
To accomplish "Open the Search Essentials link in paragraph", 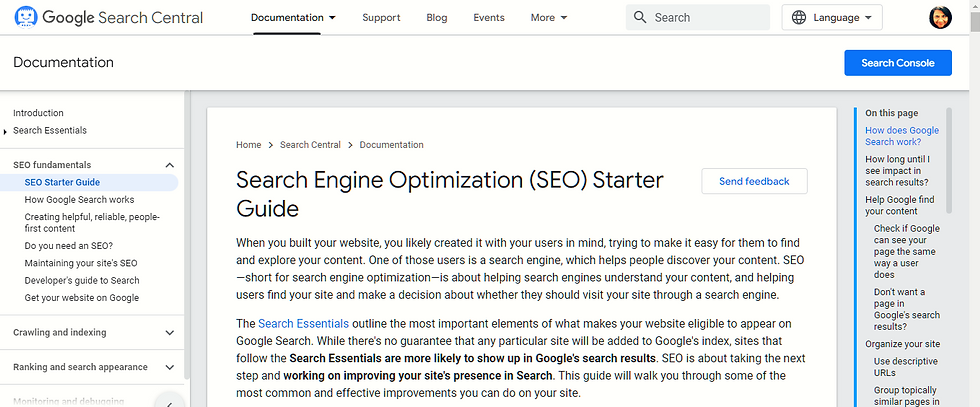I will [303, 324].
